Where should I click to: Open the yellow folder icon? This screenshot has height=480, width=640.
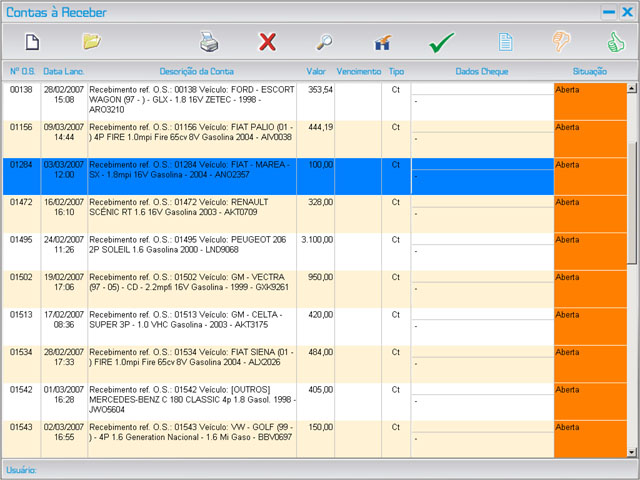(92, 42)
